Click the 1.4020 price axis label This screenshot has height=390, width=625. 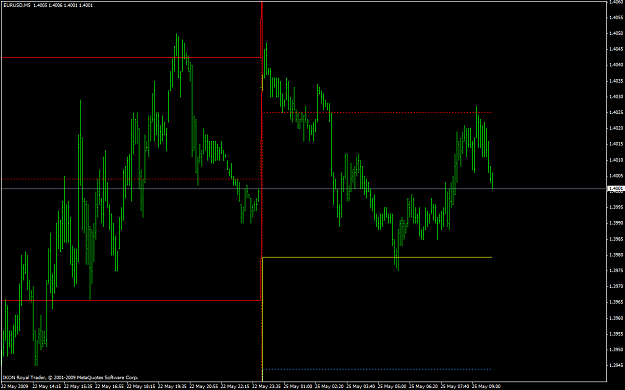(x=616, y=128)
